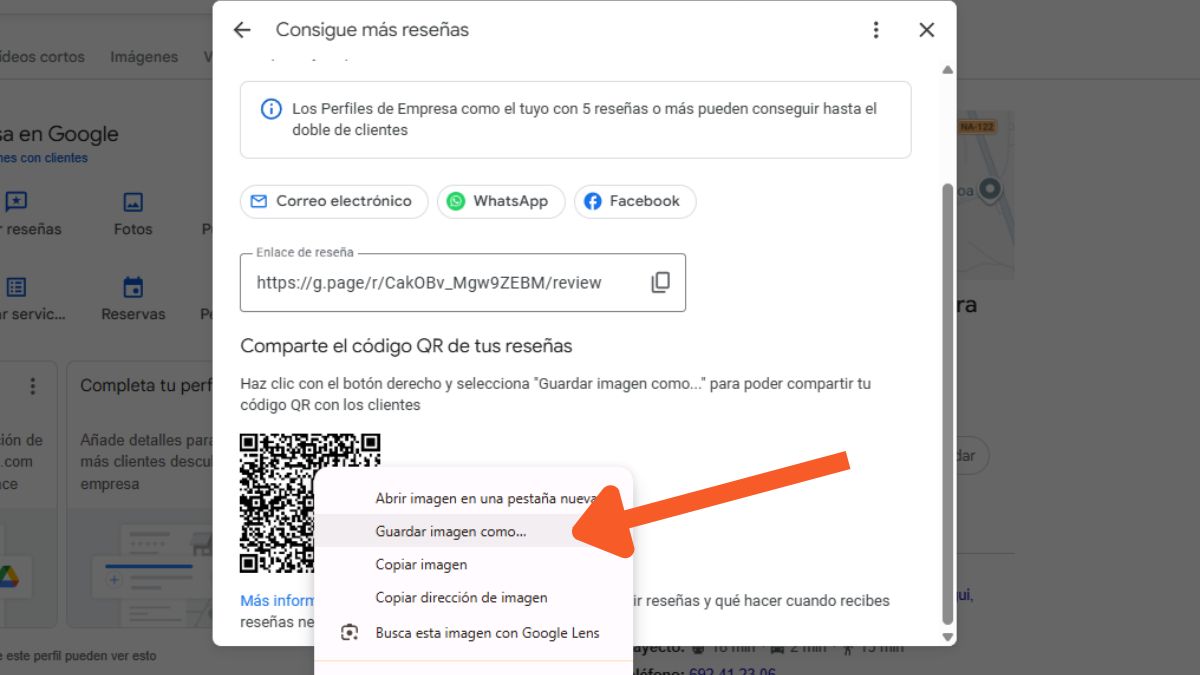Select Guardar imagen como... menu entry

pyautogui.click(x=450, y=532)
